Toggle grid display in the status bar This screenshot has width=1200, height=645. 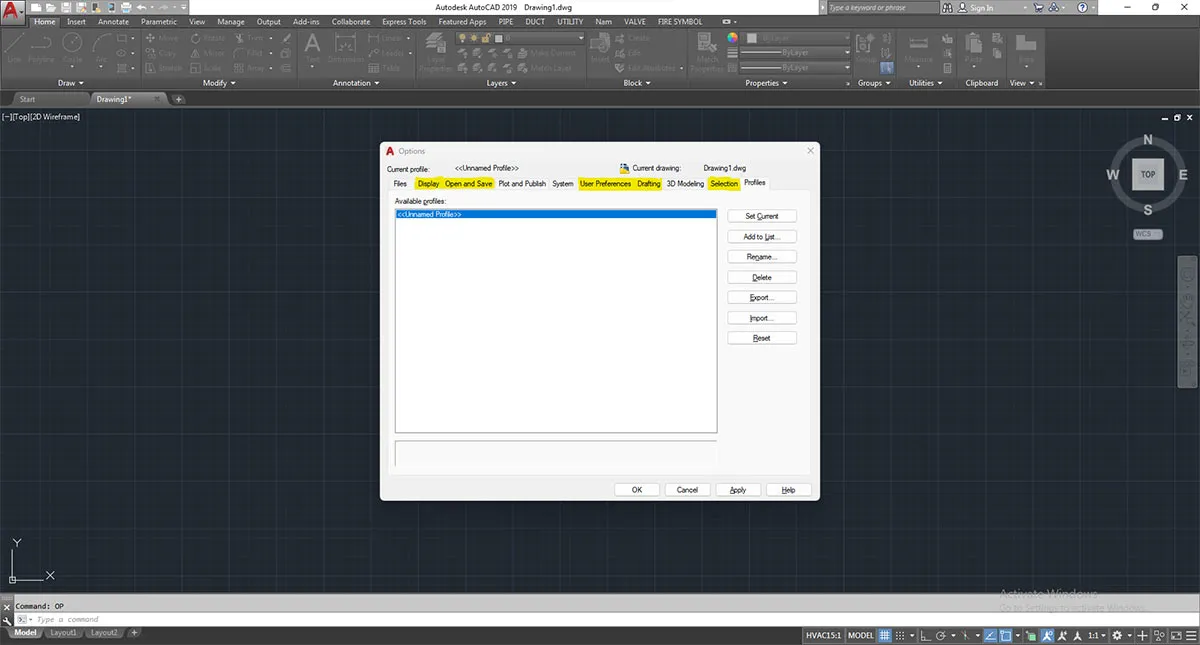[x=885, y=636]
